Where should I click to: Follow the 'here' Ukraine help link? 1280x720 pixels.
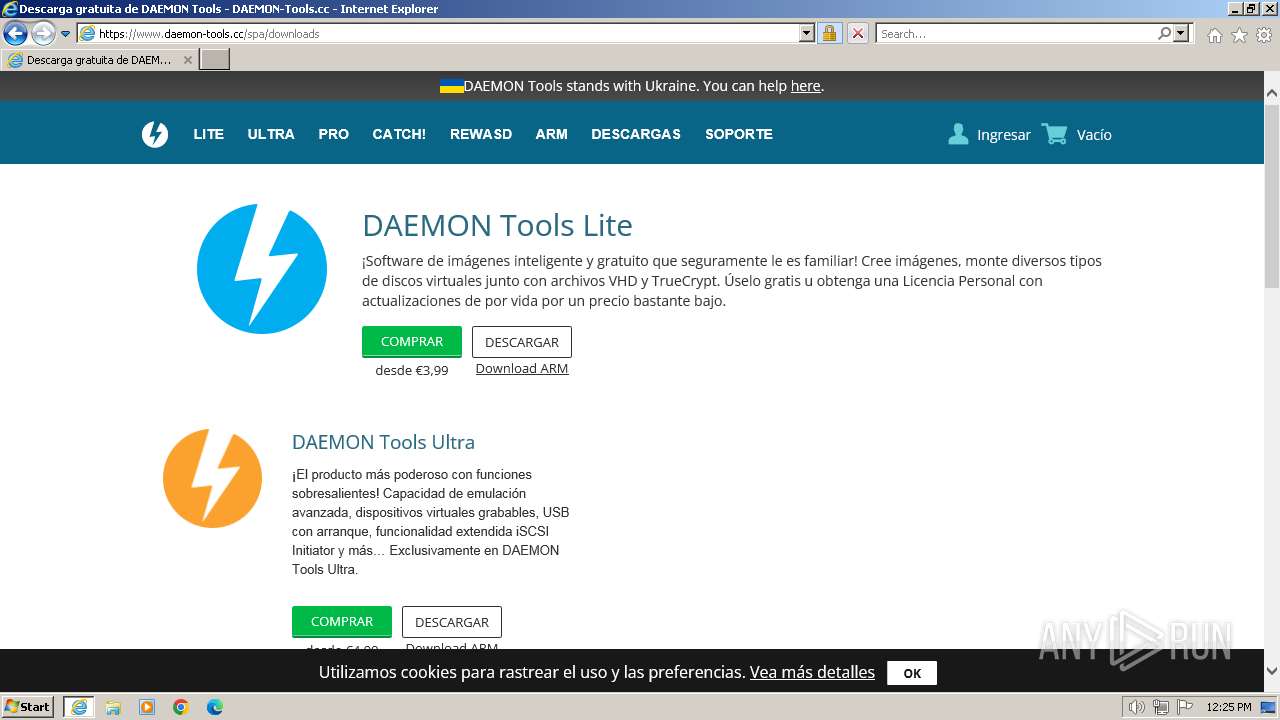pyautogui.click(x=805, y=86)
